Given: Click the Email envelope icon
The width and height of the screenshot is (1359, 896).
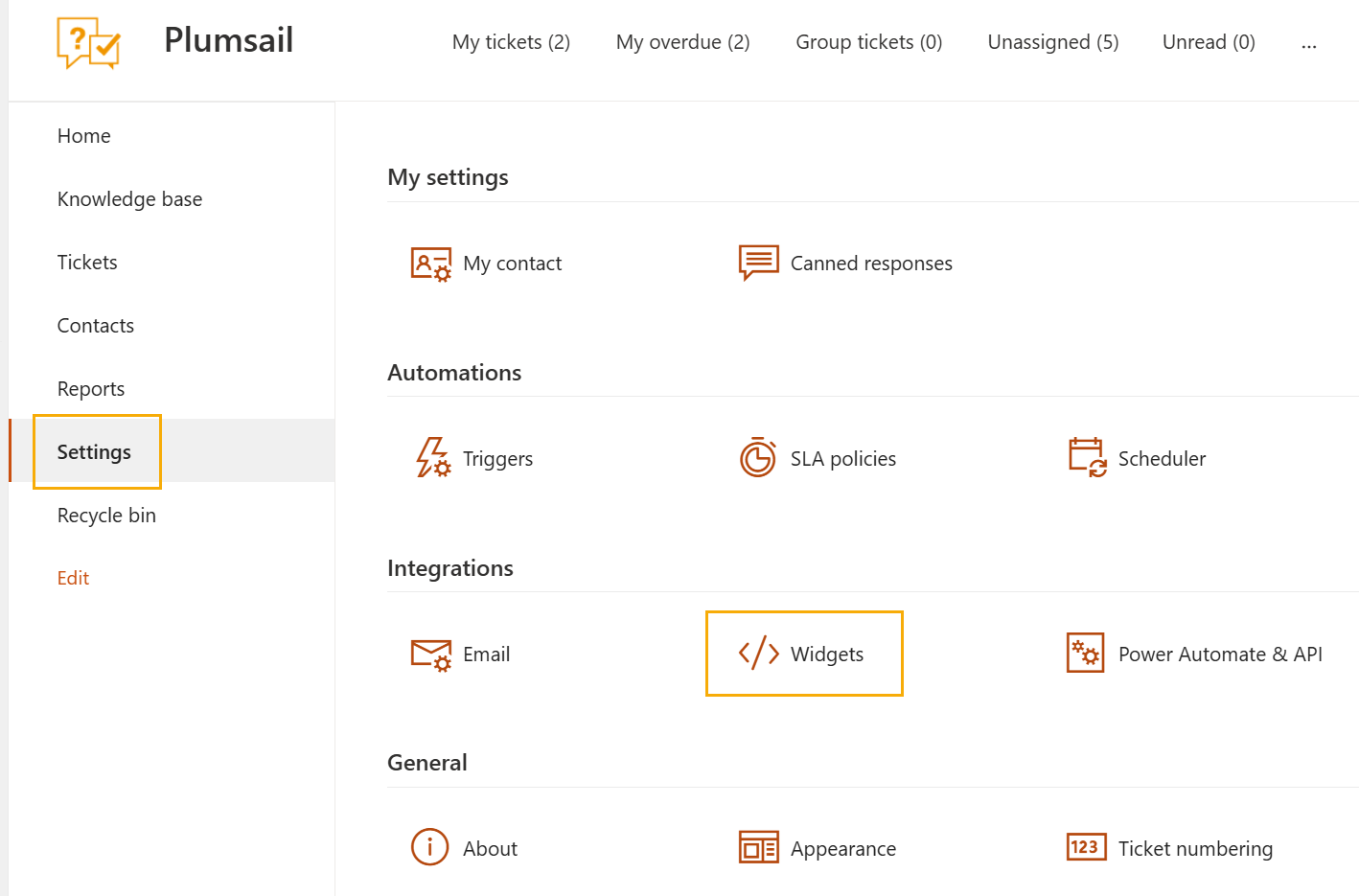Looking at the screenshot, I should tap(430, 655).
